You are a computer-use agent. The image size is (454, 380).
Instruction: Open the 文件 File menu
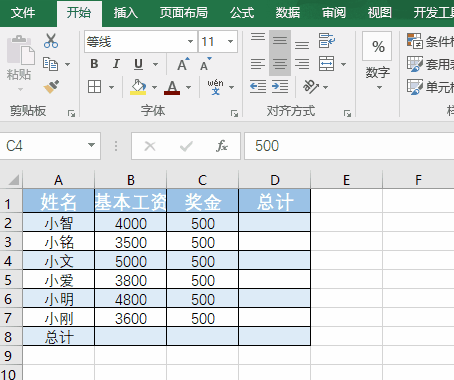click(x=23, y=13)
